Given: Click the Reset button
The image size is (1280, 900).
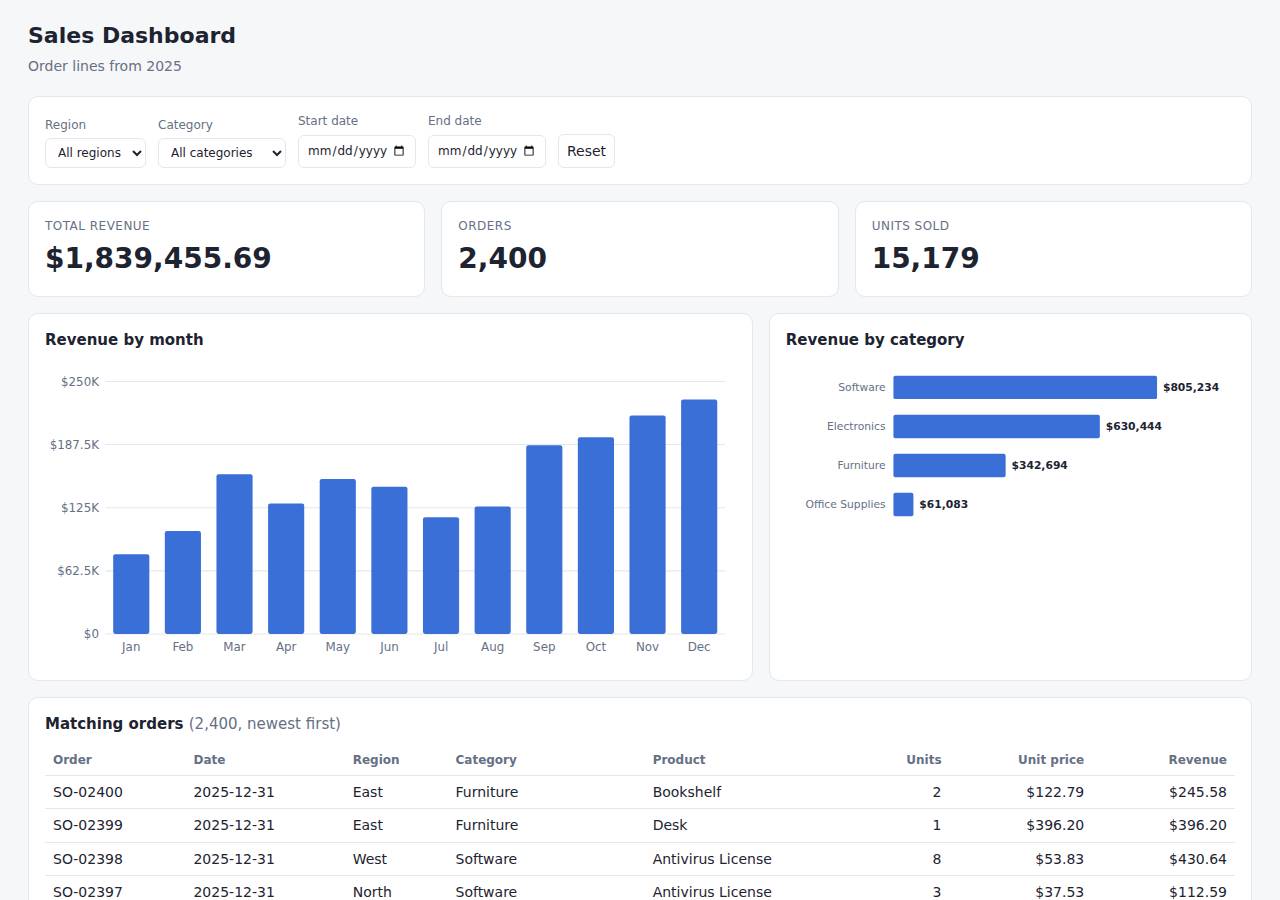Looking at the screenshot, I should (586, 151).
